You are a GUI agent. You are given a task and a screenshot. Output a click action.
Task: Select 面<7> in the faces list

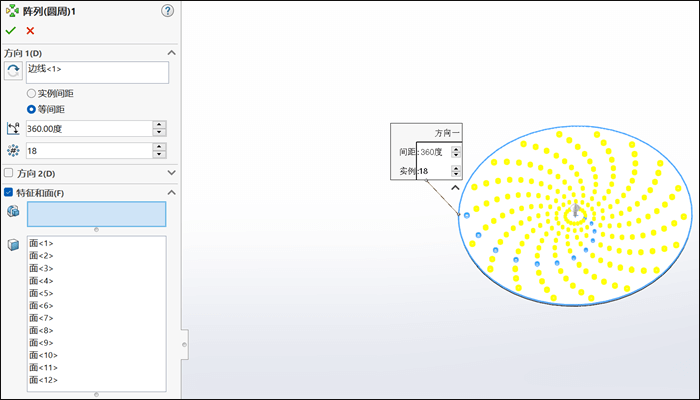click(x=41, y=318)
